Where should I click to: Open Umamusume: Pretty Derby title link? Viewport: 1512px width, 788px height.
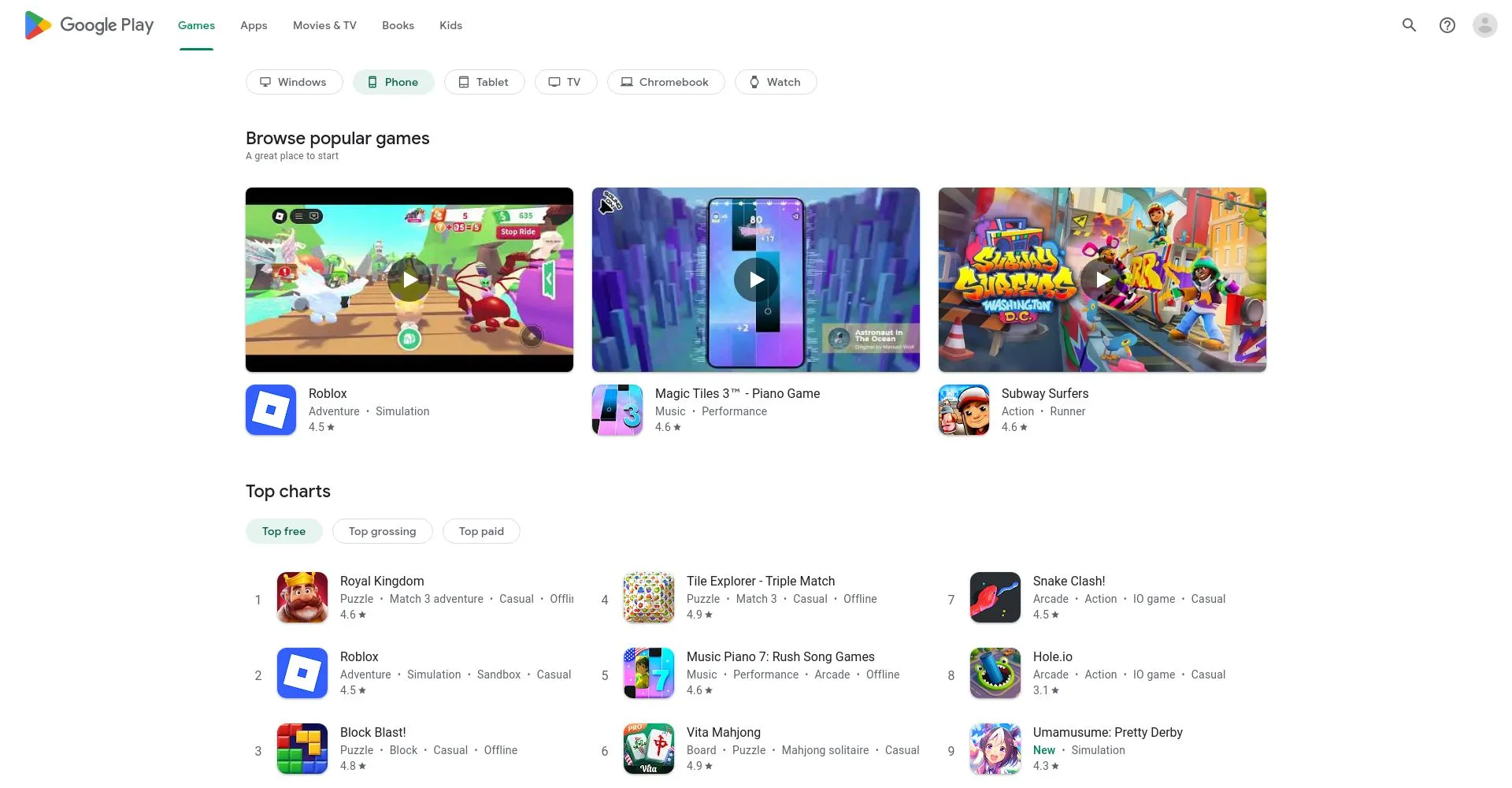tap(1108, 732)
